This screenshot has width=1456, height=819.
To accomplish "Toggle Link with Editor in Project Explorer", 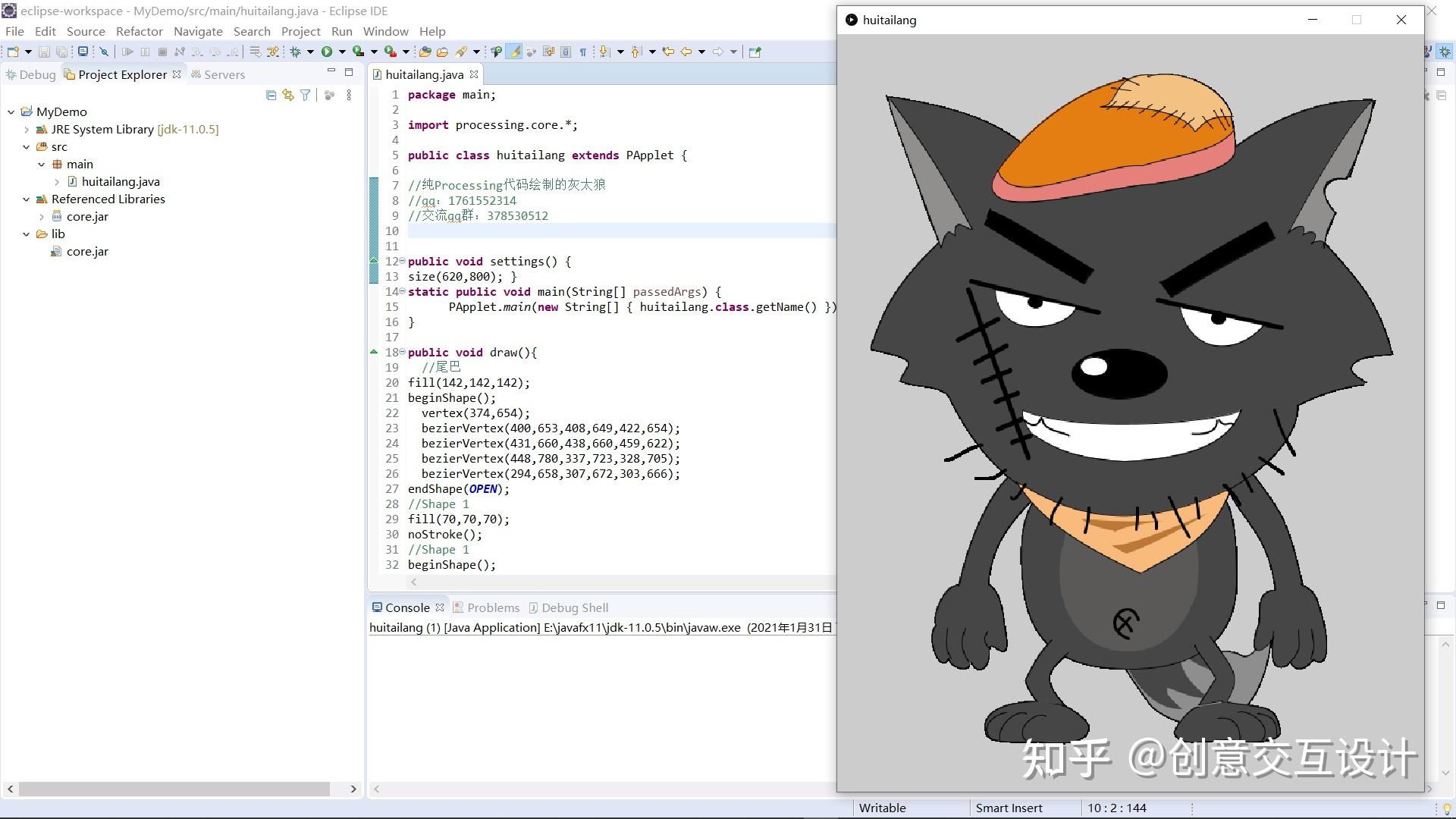I will pos(287,94).
